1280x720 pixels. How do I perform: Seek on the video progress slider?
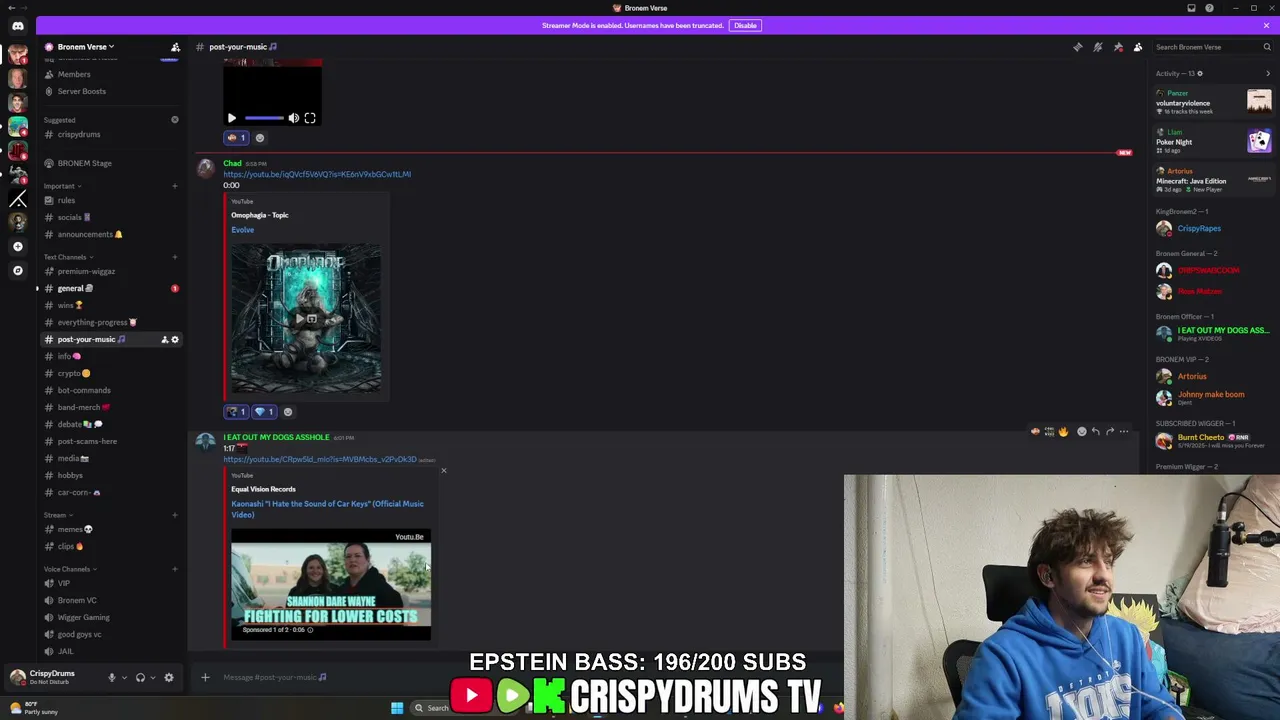click(264, 118)
